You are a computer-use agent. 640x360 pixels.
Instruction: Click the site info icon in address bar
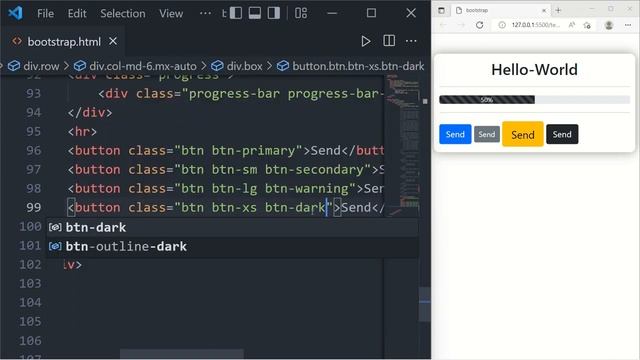click(502, 25)
